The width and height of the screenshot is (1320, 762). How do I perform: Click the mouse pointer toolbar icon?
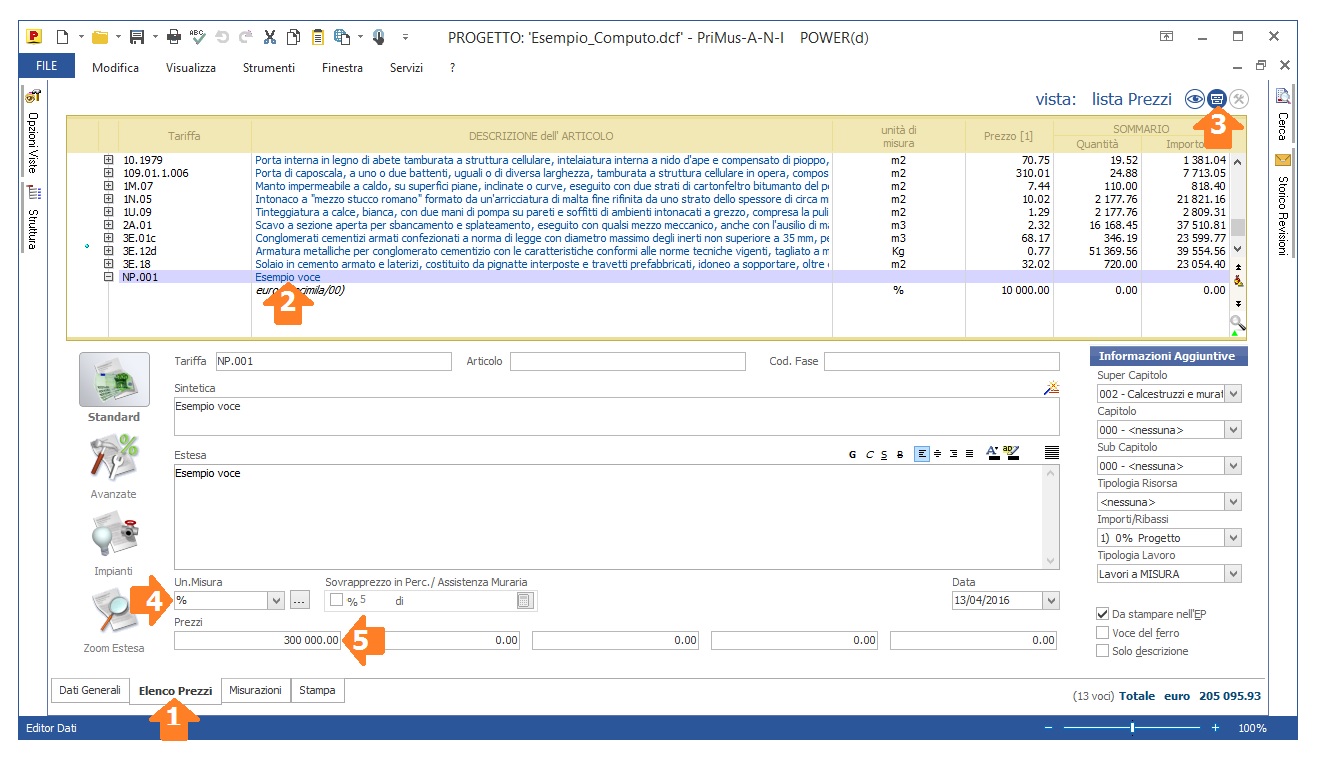pyautogui.click(x=379, y=37)
